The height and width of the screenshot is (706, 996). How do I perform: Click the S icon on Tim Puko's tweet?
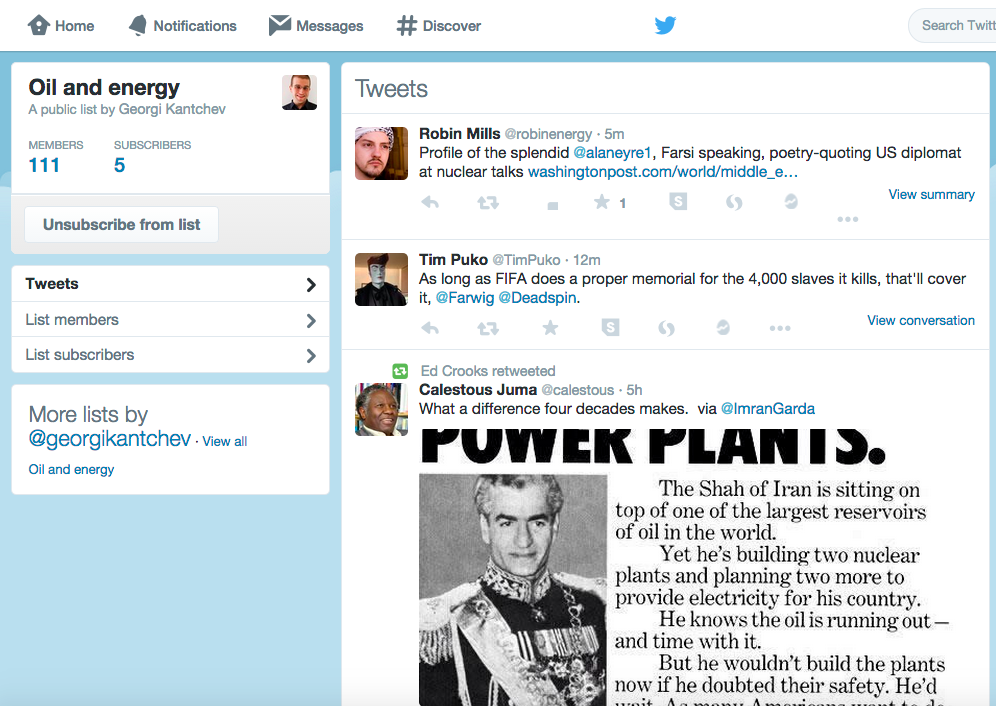pos(610,327)
